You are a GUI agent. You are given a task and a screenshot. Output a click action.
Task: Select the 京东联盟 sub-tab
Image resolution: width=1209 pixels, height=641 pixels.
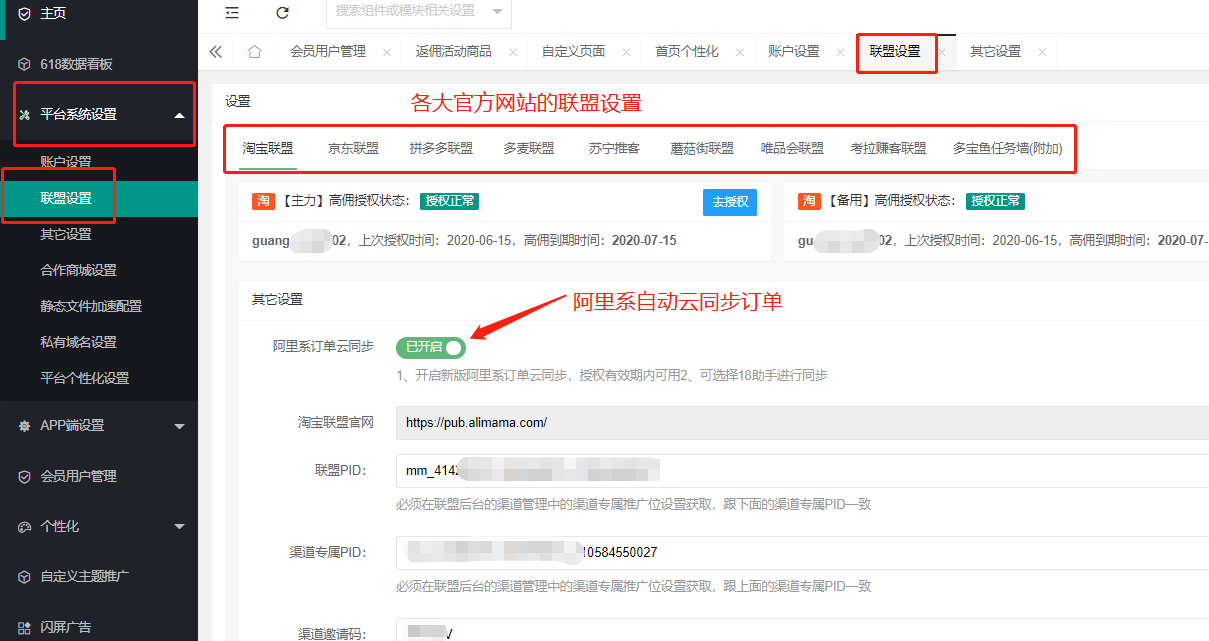pos(353,149)
